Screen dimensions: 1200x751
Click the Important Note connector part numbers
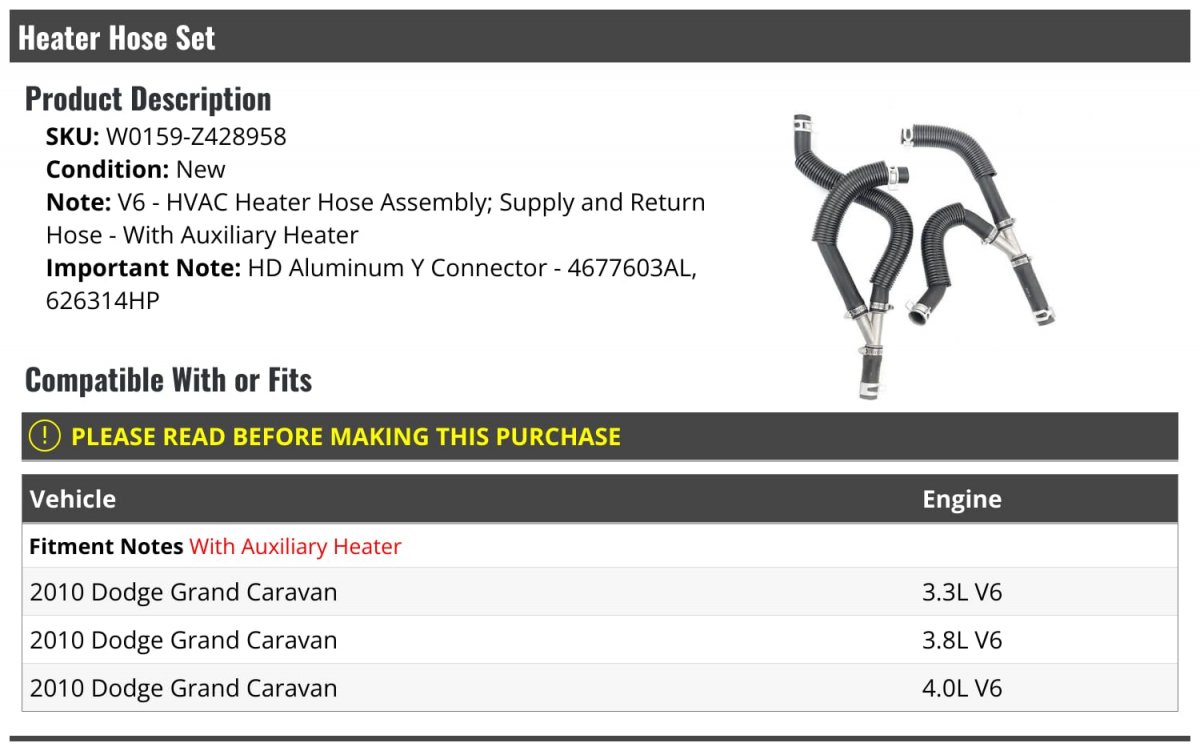pyautogui.click(x=375, y=284)
